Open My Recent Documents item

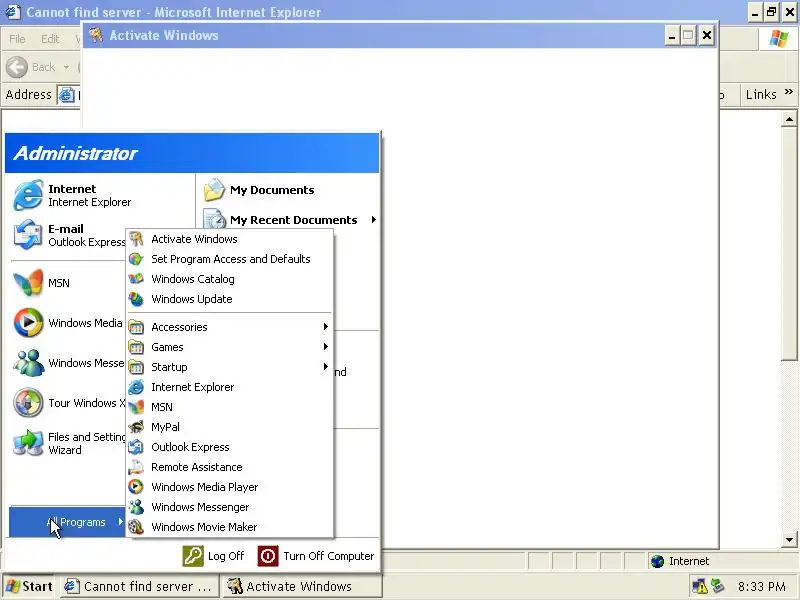point(288,220)
